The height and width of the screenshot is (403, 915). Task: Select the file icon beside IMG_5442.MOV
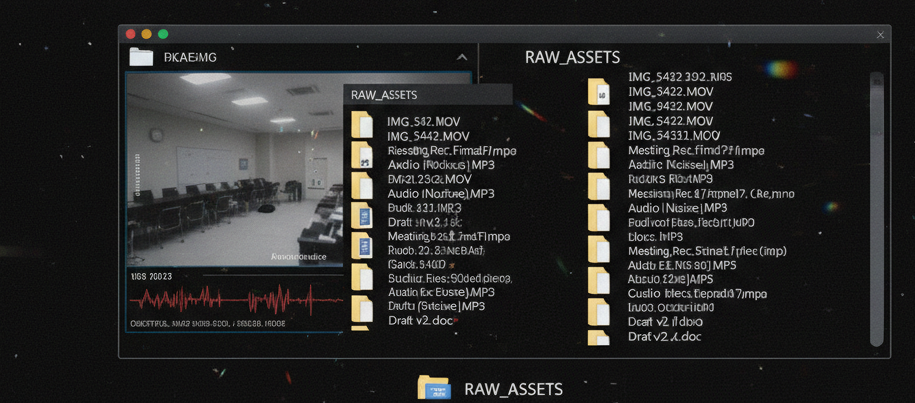pyautogui.click(x=362, y=130)
